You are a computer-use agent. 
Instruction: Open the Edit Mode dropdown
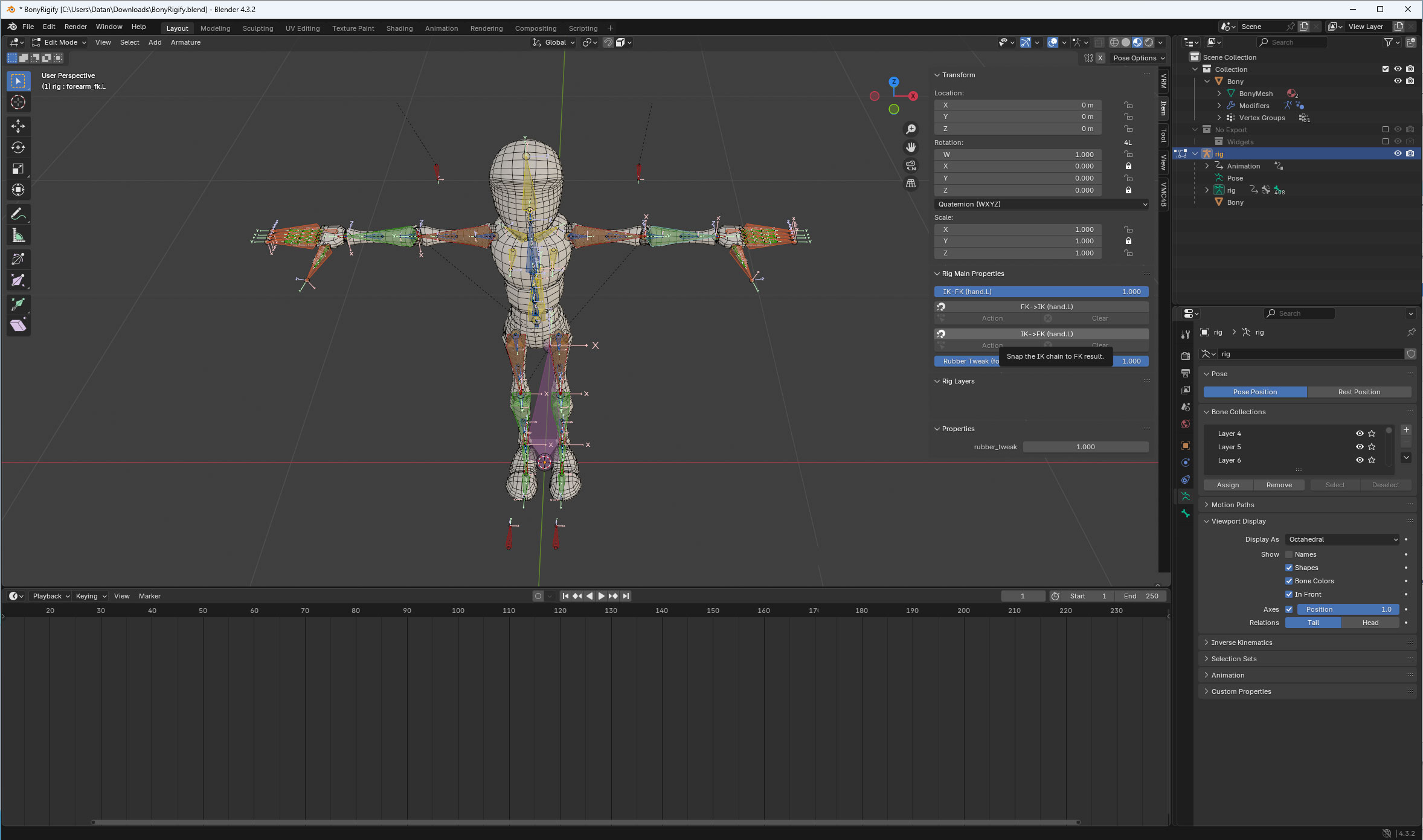click(59, 42)
